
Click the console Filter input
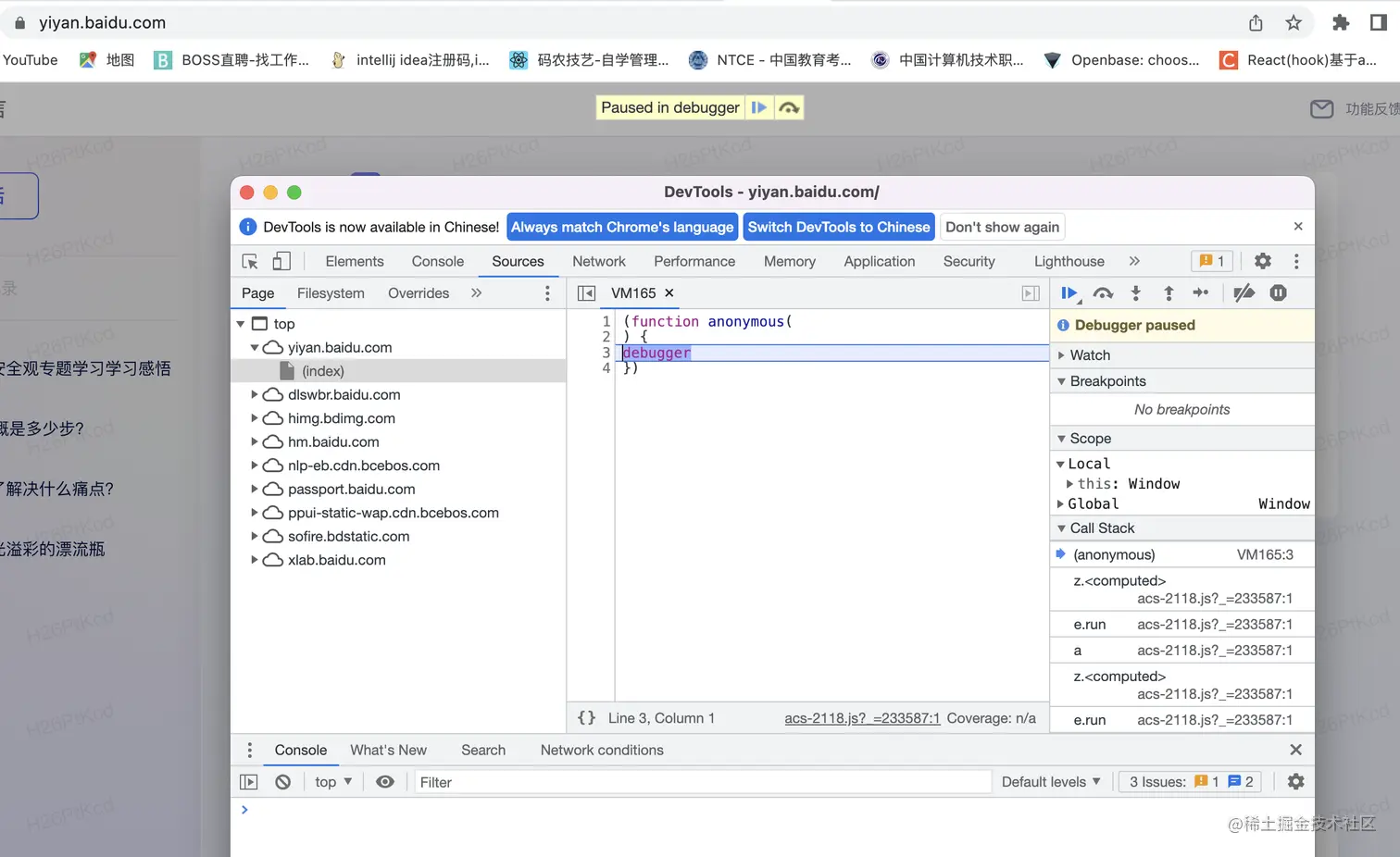[x=702, y=782]
